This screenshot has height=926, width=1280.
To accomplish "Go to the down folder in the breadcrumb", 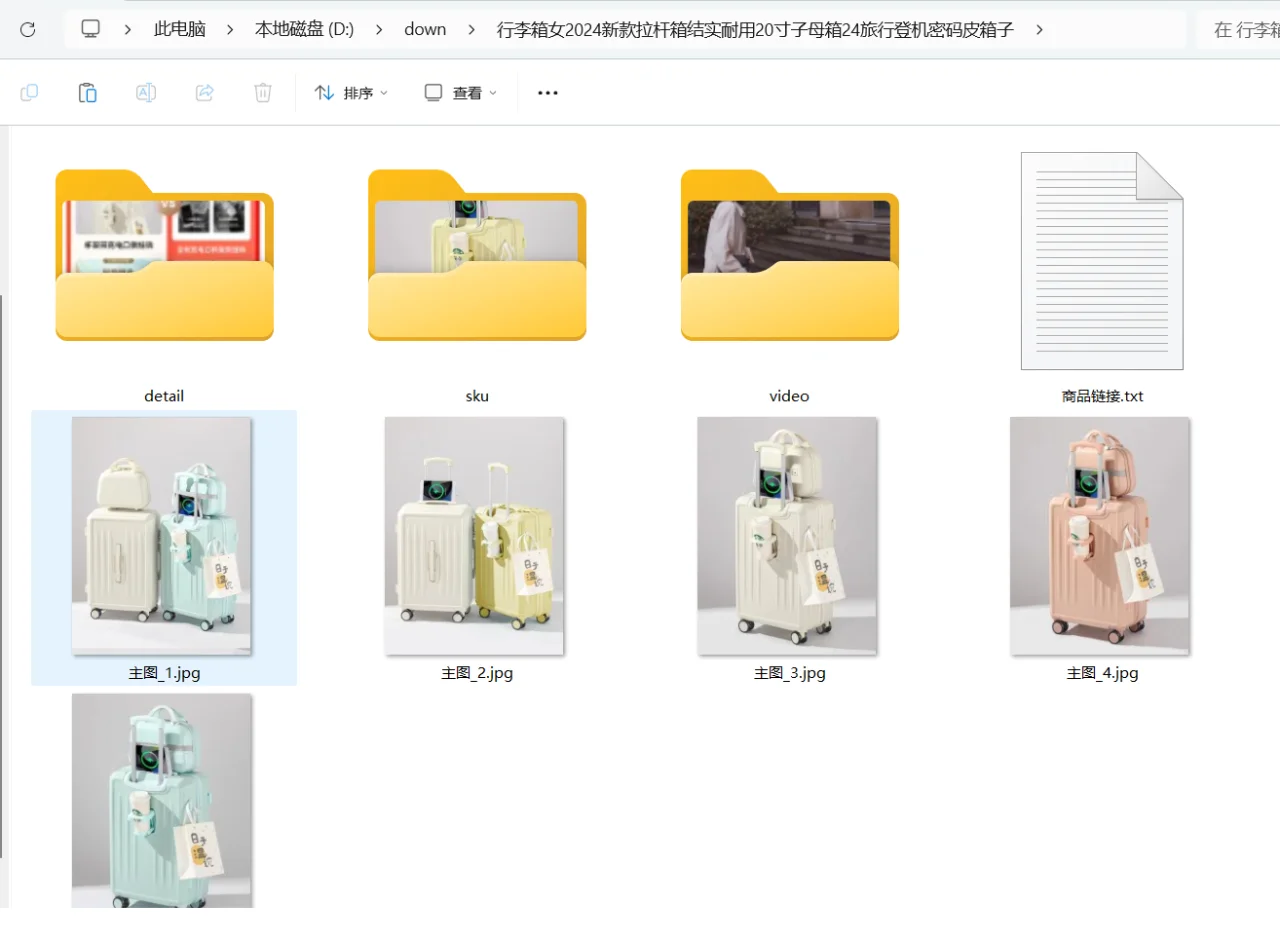I will [424, 29].
